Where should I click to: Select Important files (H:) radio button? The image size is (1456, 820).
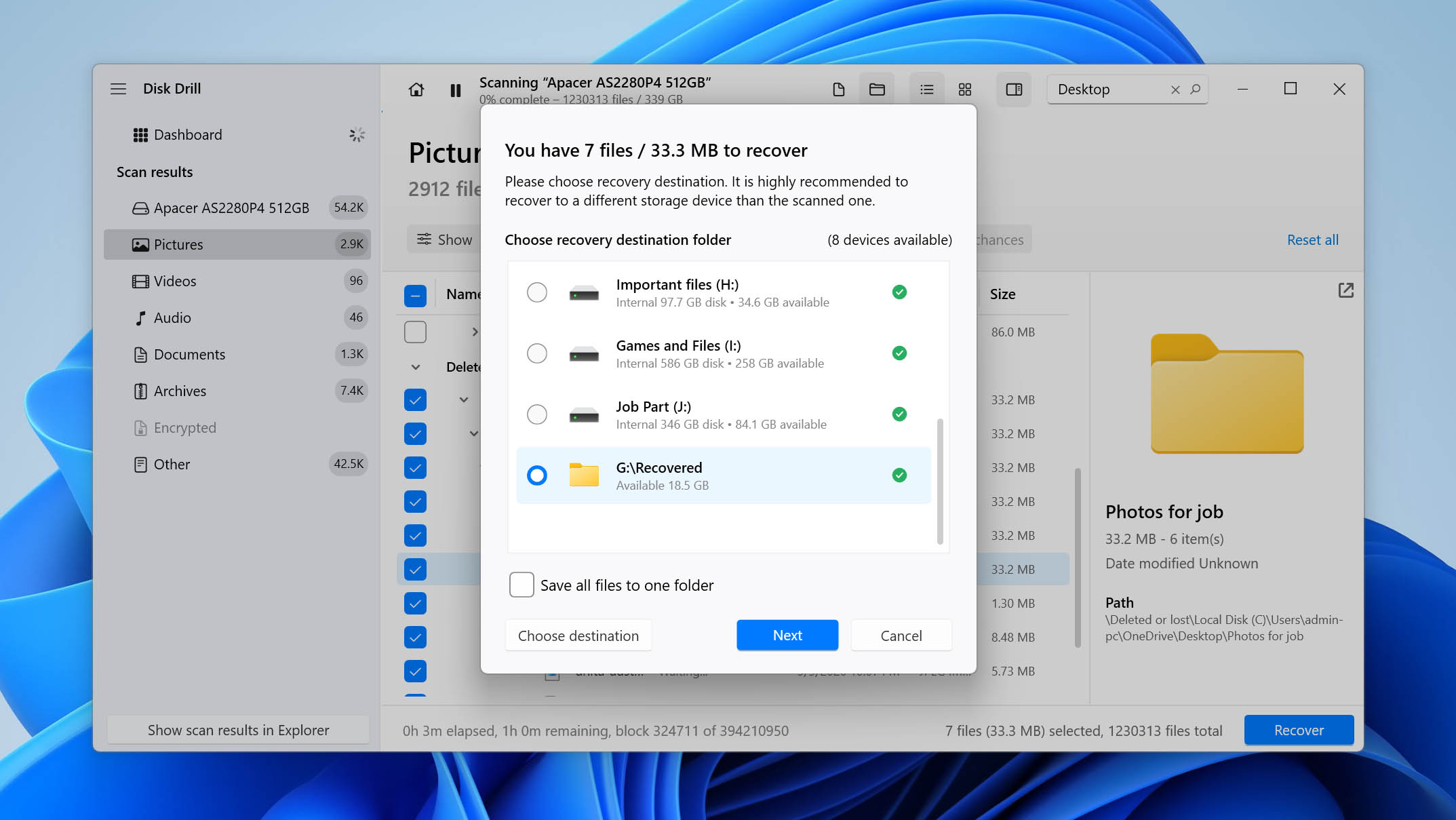click(x=536, y=292)
